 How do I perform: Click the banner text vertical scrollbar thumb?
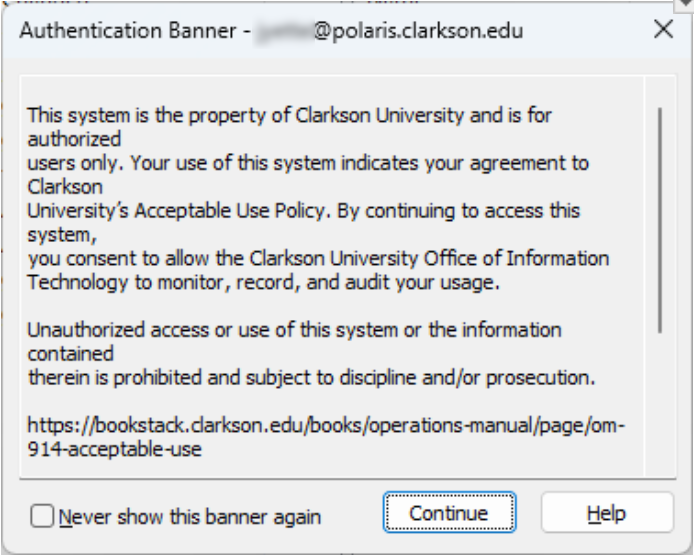coord(659,218)
